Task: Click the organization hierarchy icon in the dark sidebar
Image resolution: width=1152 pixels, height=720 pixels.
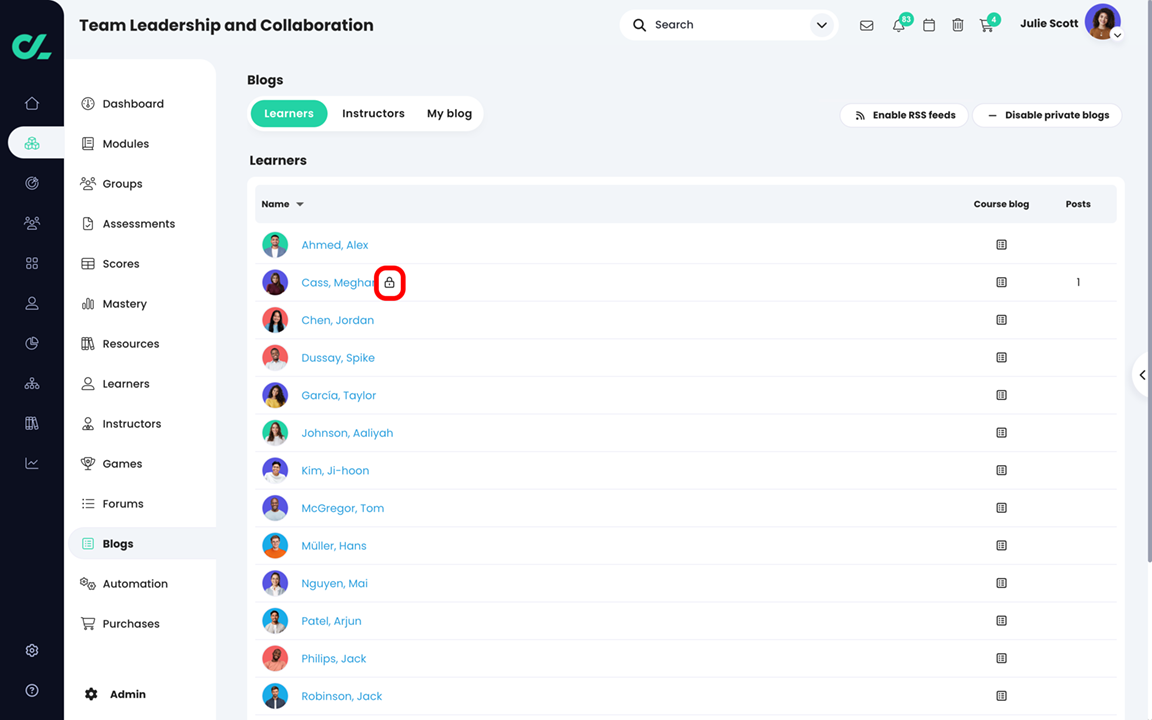Action: [x=32, y=383]
